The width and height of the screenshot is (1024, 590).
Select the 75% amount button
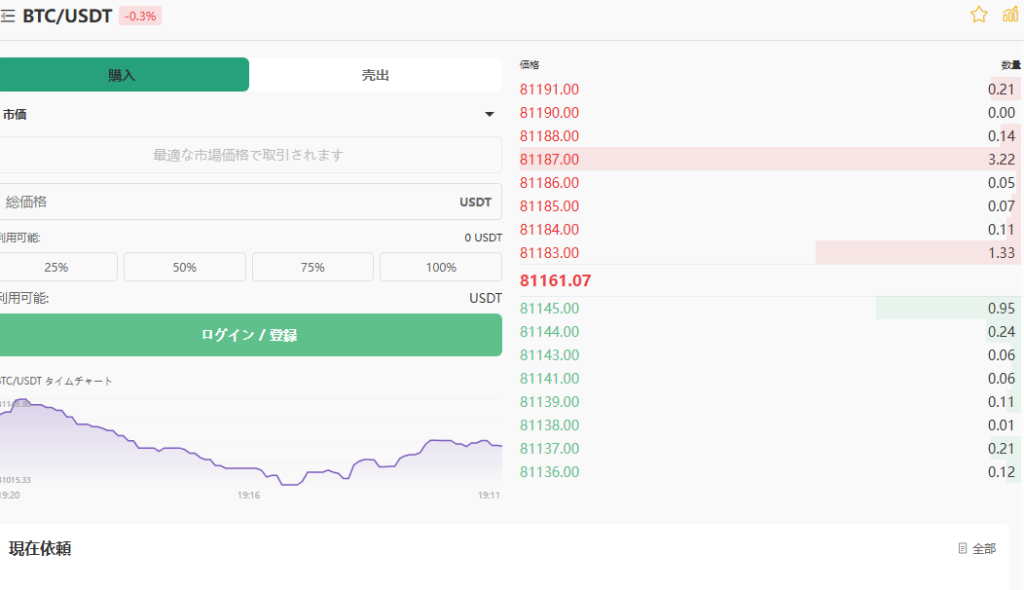point(313,267)
